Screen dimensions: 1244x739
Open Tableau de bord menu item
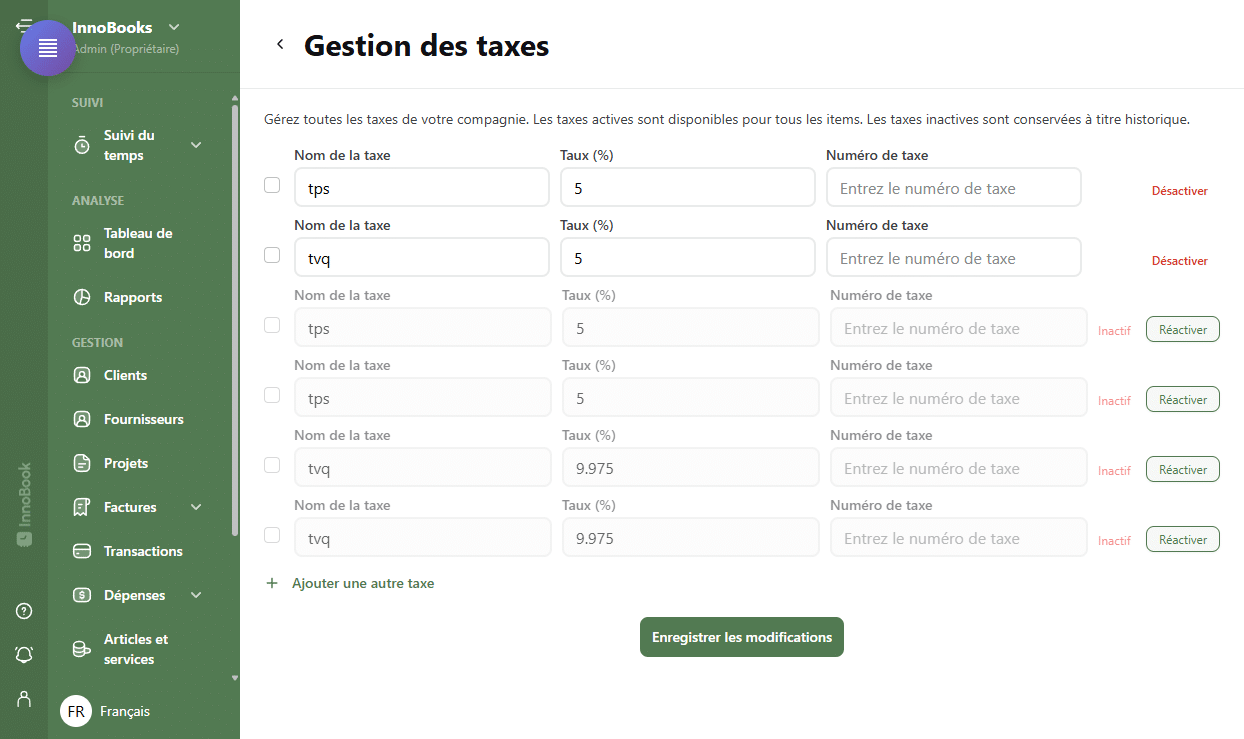click(x=138, y=243)
